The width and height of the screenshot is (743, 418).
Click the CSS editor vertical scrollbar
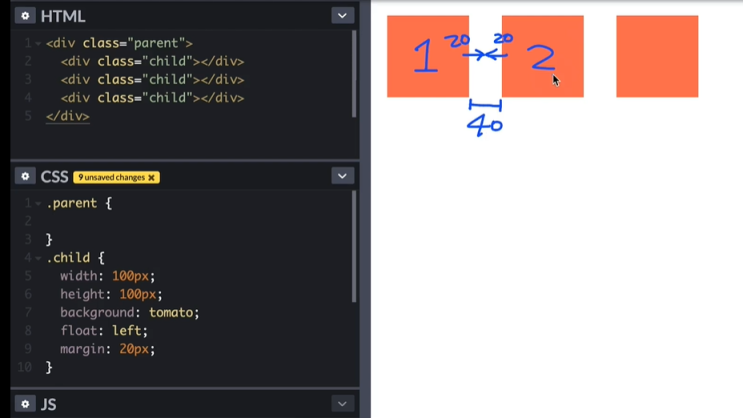[354, 246]
